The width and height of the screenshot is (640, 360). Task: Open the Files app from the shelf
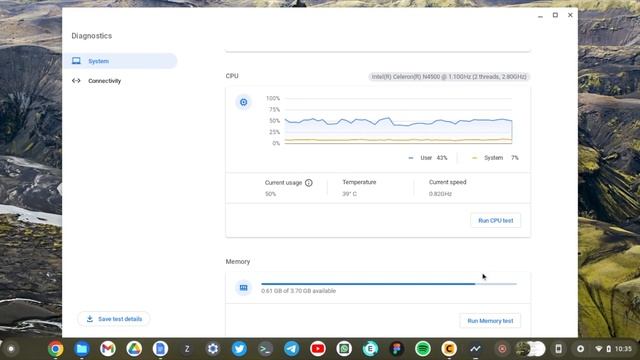[x=82, y=349]
